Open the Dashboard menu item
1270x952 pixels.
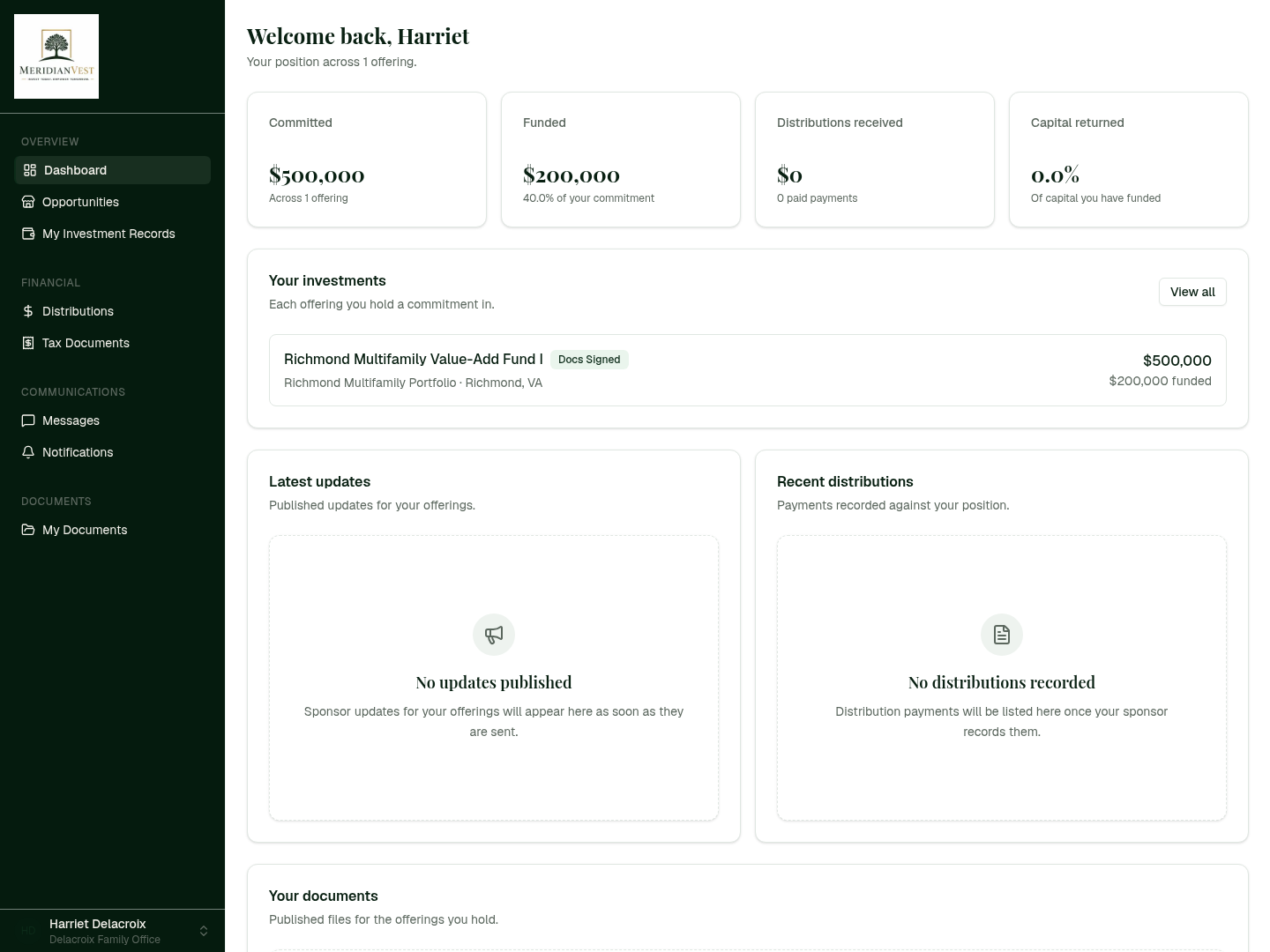pos(112,170)
